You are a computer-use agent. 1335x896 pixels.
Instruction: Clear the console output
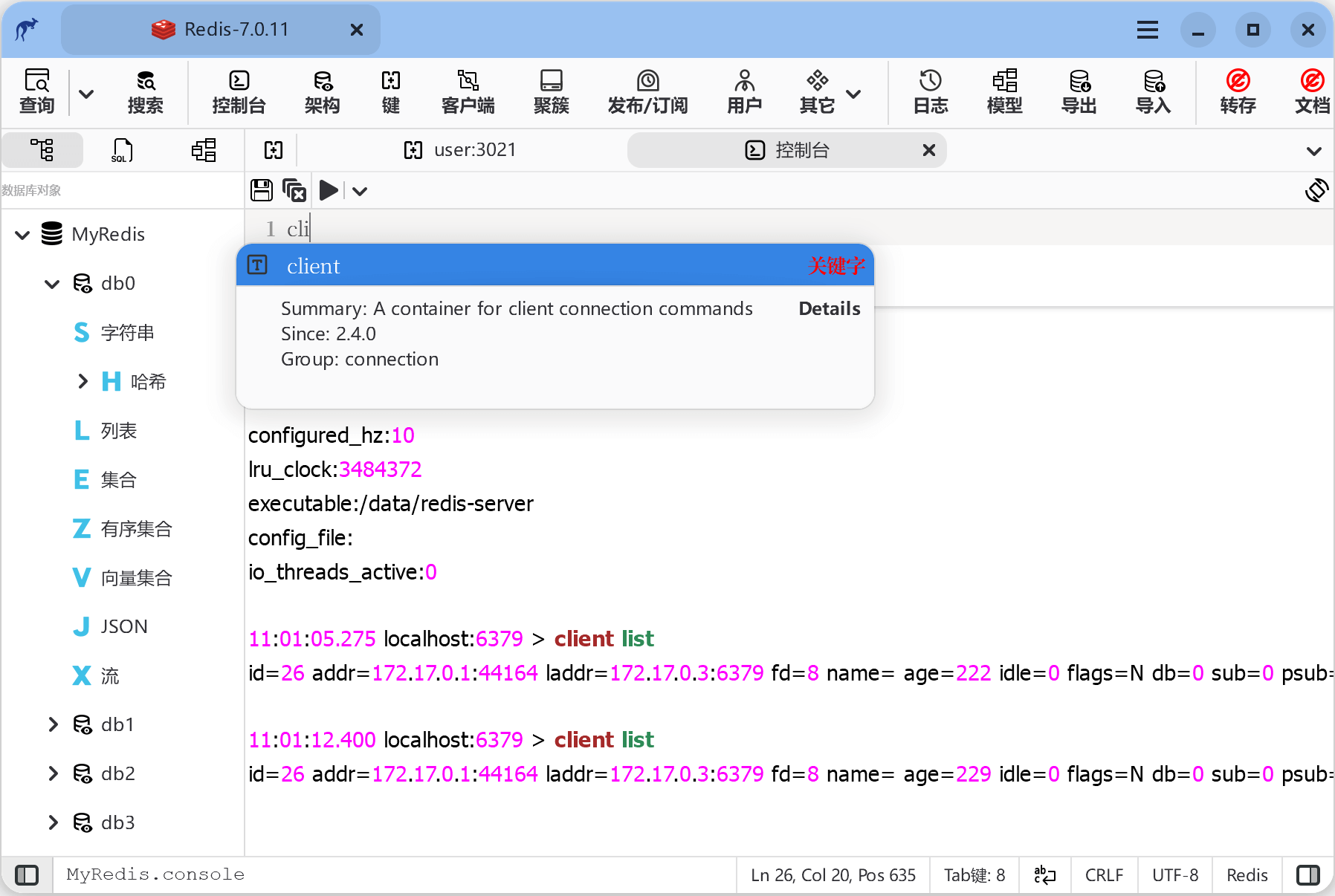tap(295, 190)
